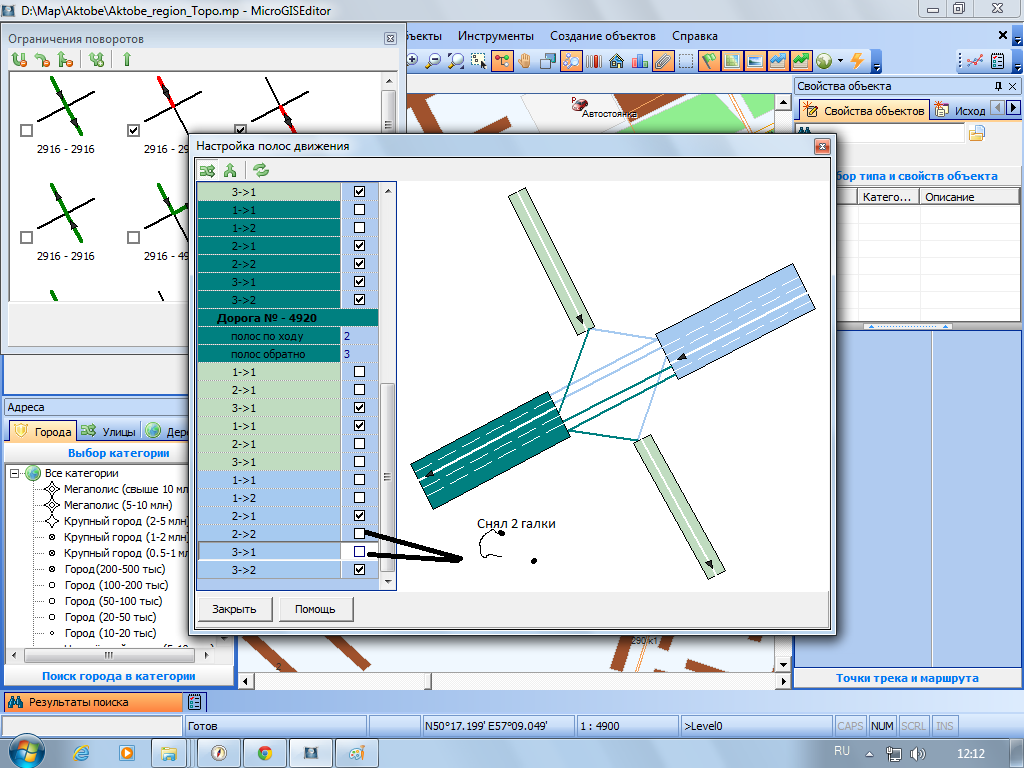Screen dimensions: 1024x768
Task: Open the 'Инструменты' menu
Action: coord(496,36)
